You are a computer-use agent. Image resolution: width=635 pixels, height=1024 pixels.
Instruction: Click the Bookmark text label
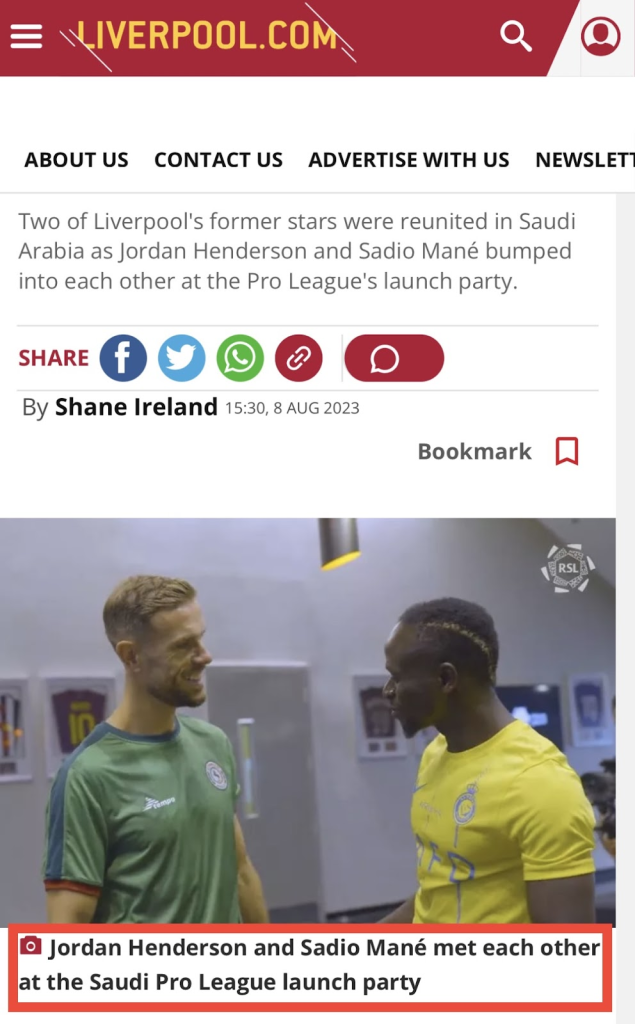coord(474,451)
